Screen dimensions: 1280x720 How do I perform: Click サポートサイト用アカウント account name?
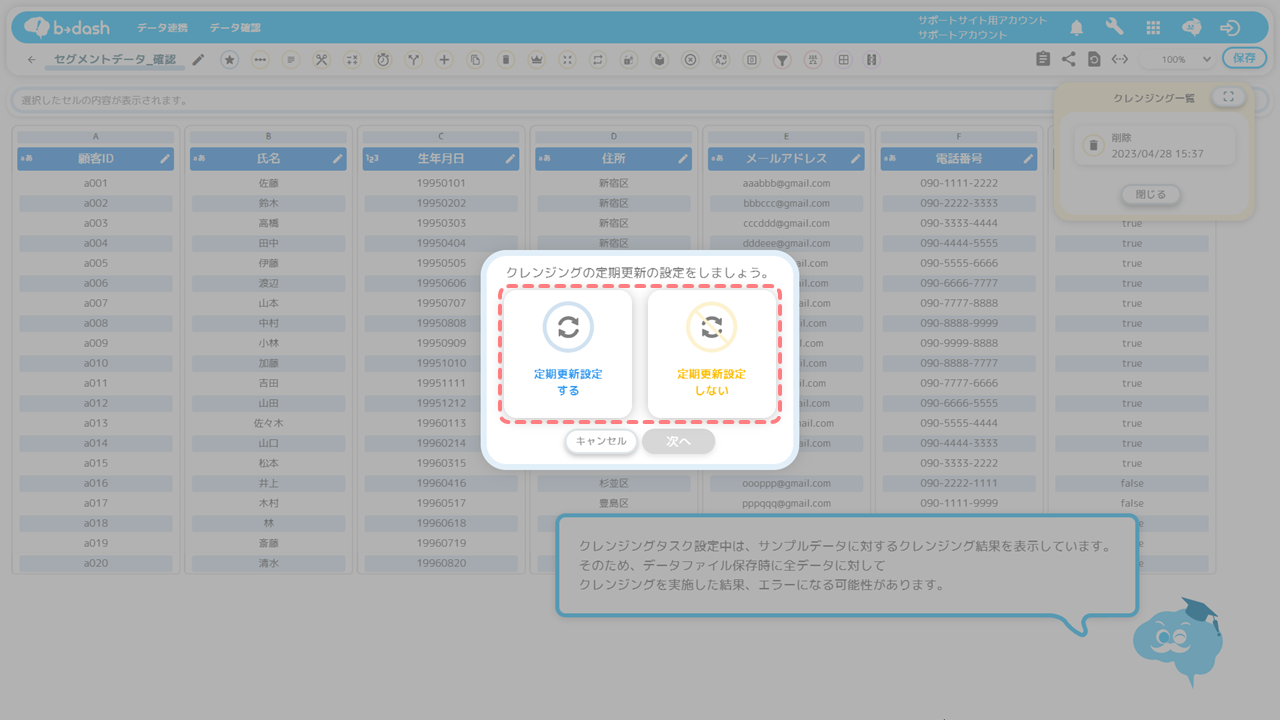[x=983, y=20]
